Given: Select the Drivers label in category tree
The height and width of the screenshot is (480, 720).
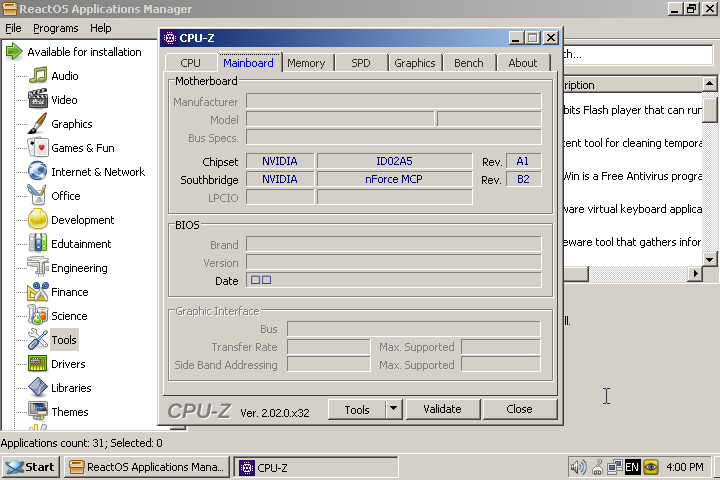Looking at the screenshot, I should tap(68, 364).
